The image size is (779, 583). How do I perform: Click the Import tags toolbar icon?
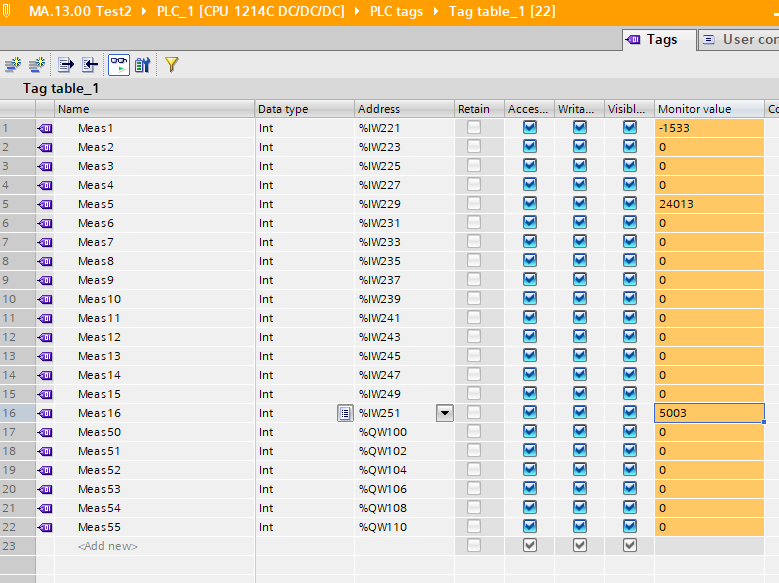tap(90, 65)
